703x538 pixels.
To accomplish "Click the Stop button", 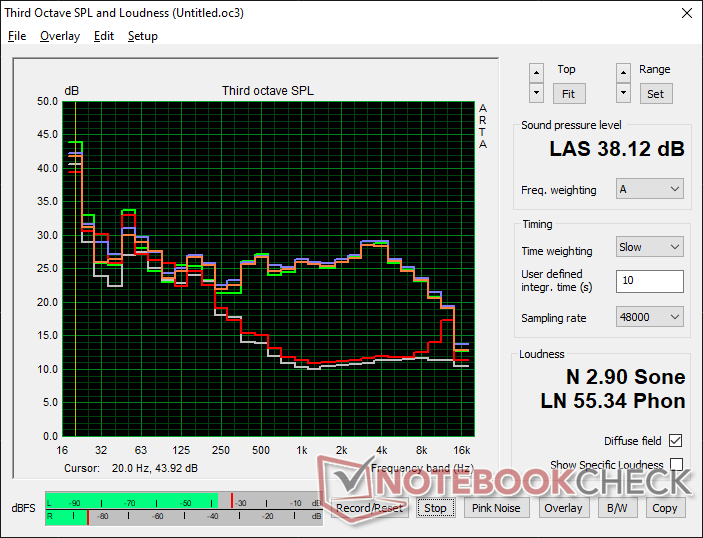I will click(x=435, y=508).
